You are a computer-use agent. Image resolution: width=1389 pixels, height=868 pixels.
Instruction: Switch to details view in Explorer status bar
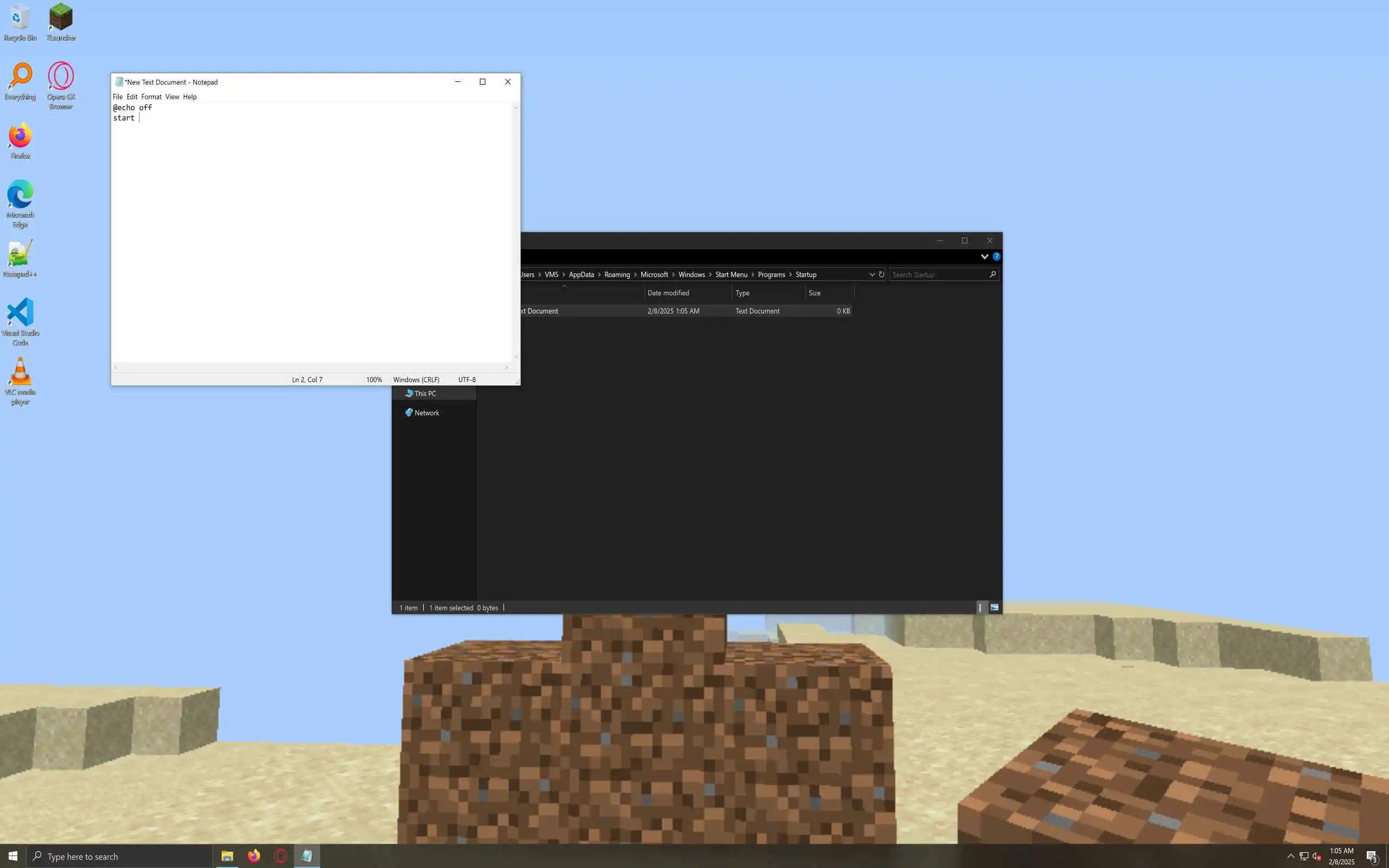tap(980, 608)
